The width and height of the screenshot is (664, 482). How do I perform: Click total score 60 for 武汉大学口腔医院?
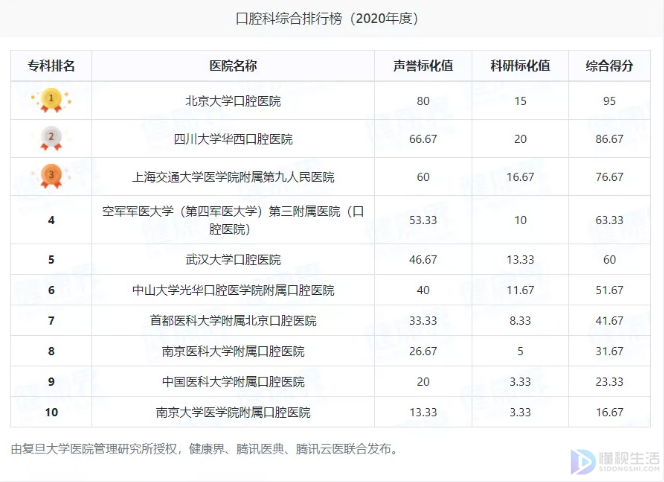tap(609, 259)
